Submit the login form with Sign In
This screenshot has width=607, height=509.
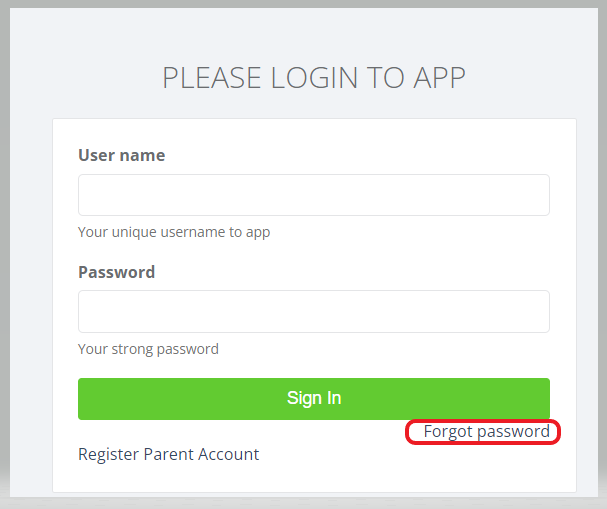coord(313,398)
